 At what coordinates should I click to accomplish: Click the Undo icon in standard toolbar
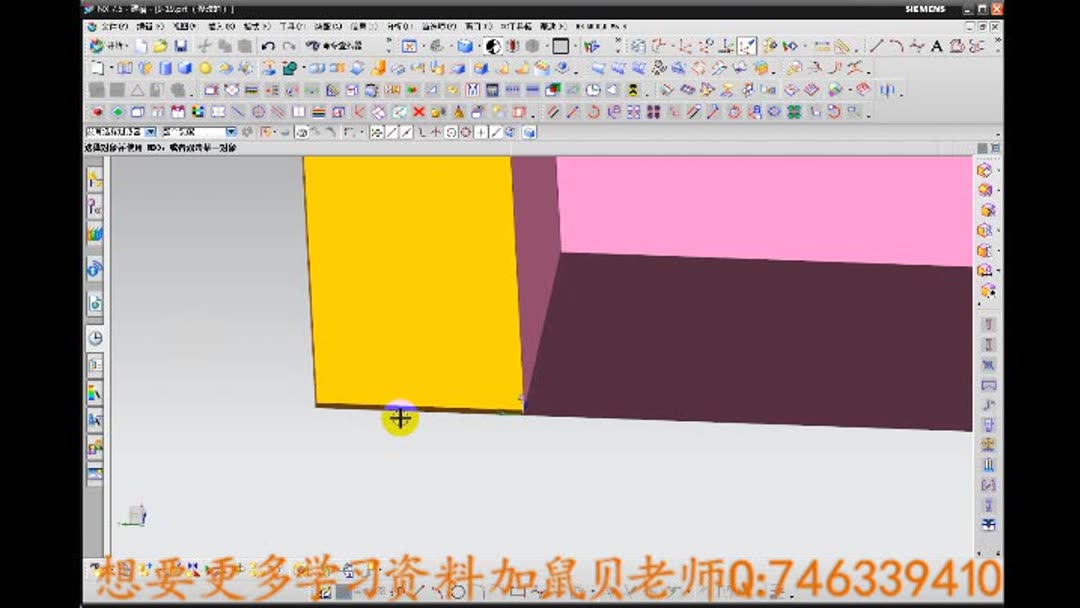pos(268,46)
